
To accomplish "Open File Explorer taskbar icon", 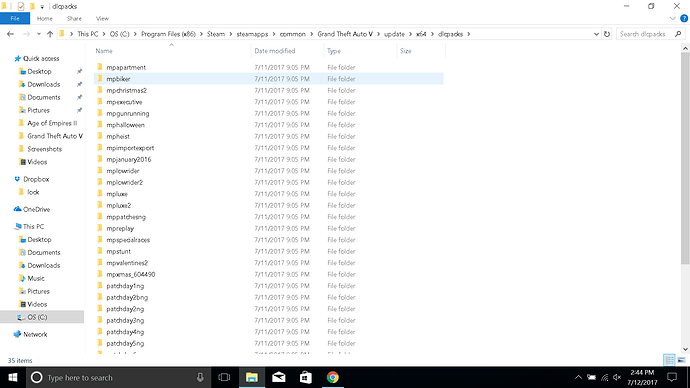I will tap(252, 377).
